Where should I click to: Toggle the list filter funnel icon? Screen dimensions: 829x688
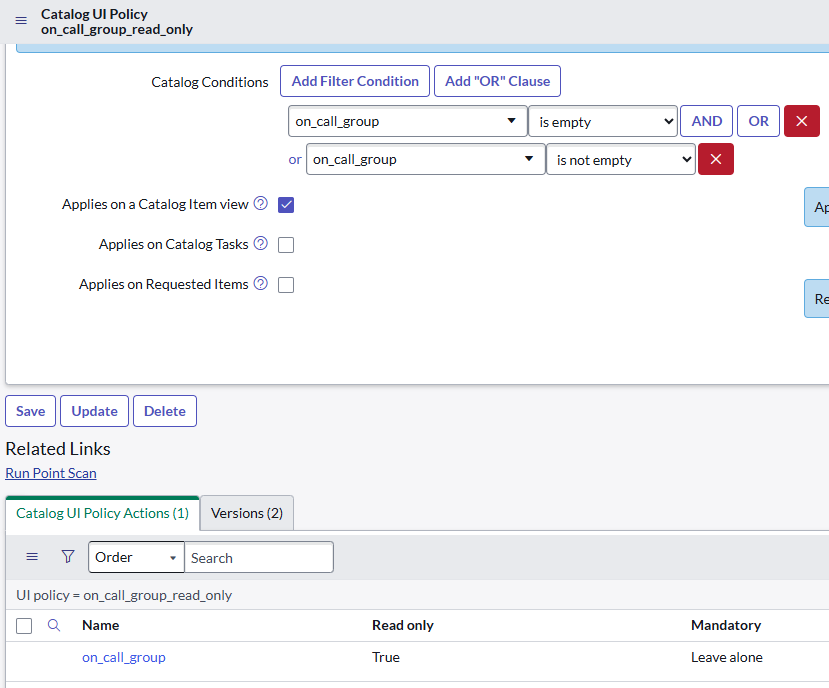pyautogui.click(x=68, y=556)
